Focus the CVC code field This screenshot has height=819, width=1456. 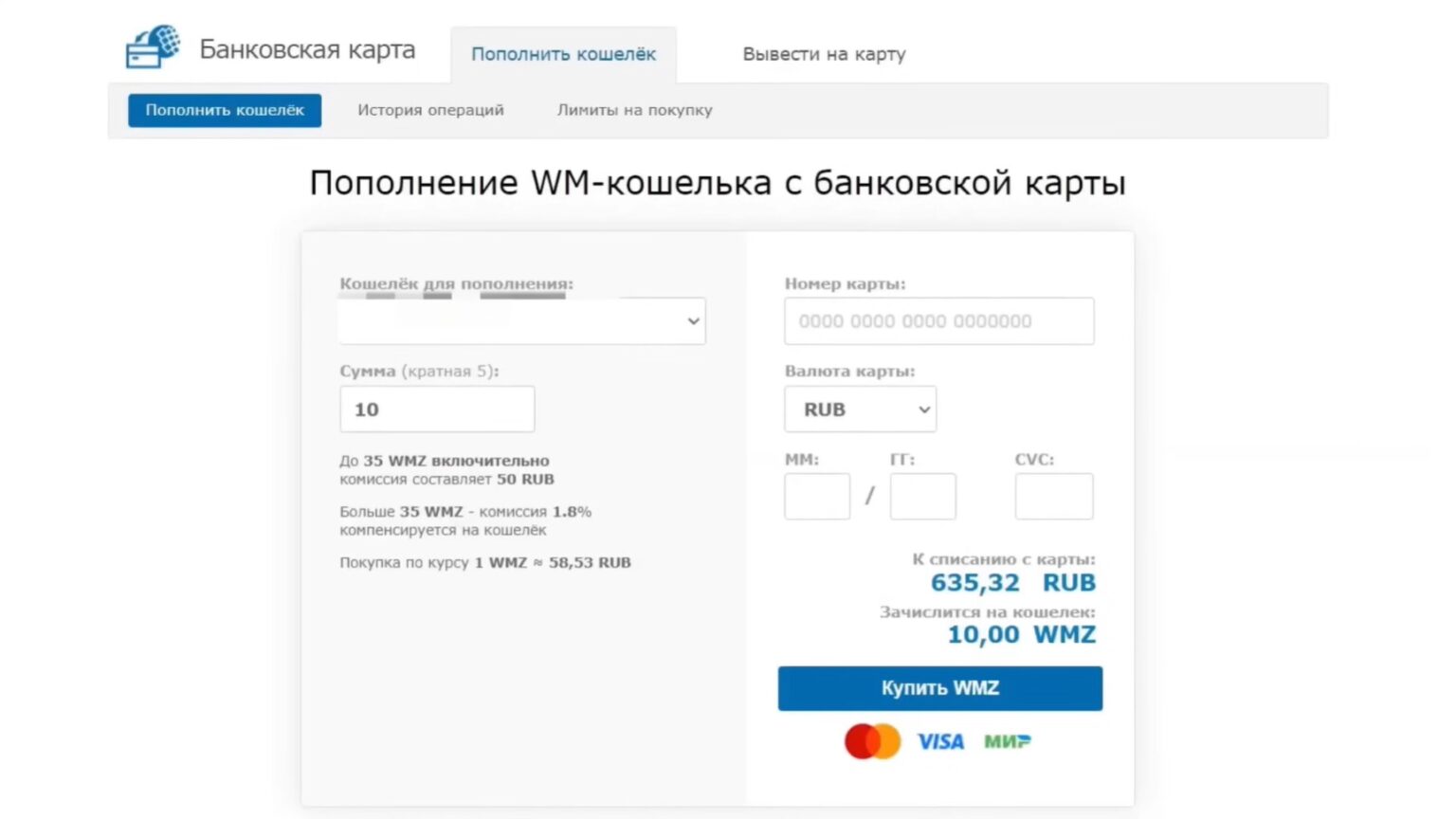click(1053, 497)
